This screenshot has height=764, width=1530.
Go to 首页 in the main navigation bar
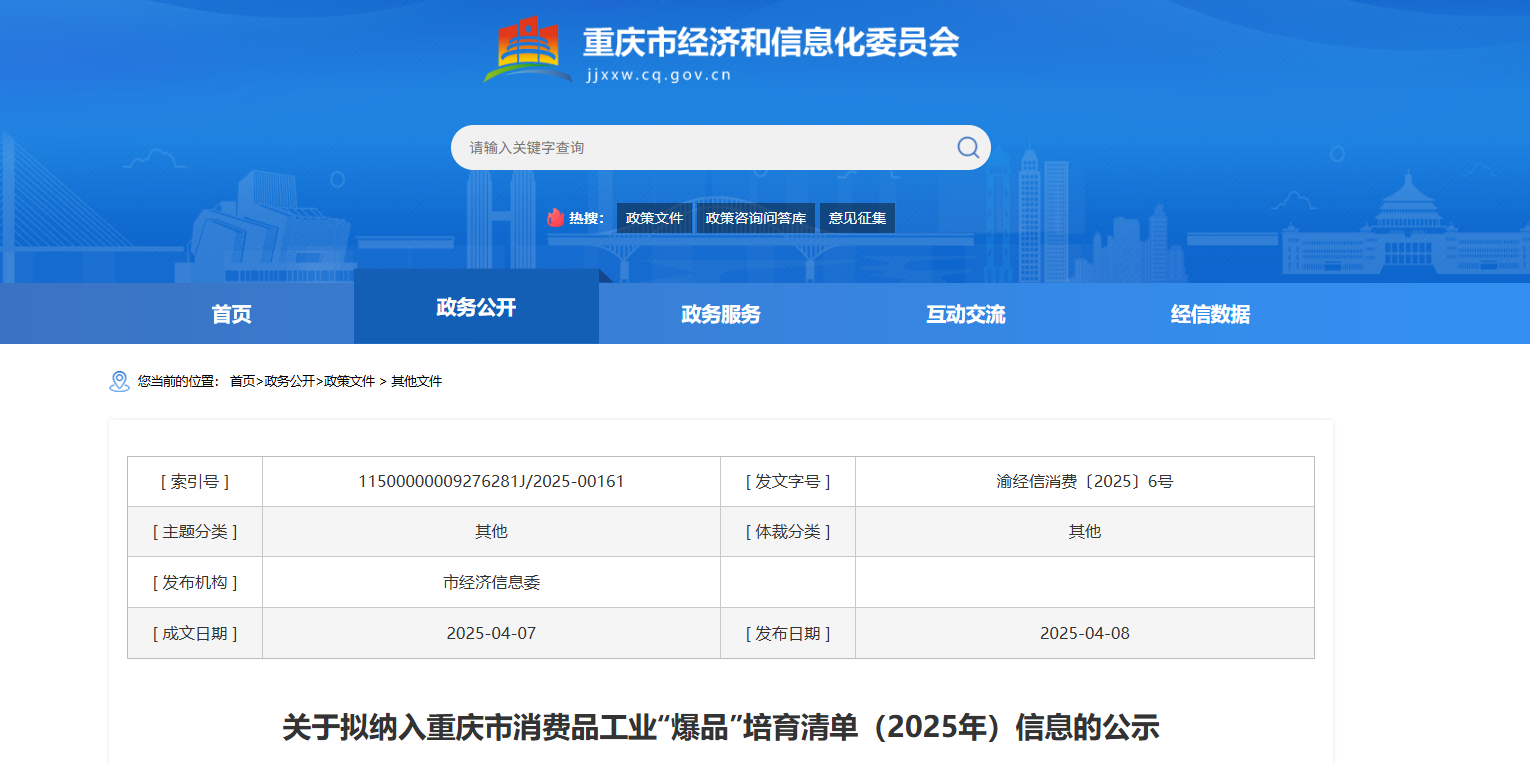click(231, 314)
